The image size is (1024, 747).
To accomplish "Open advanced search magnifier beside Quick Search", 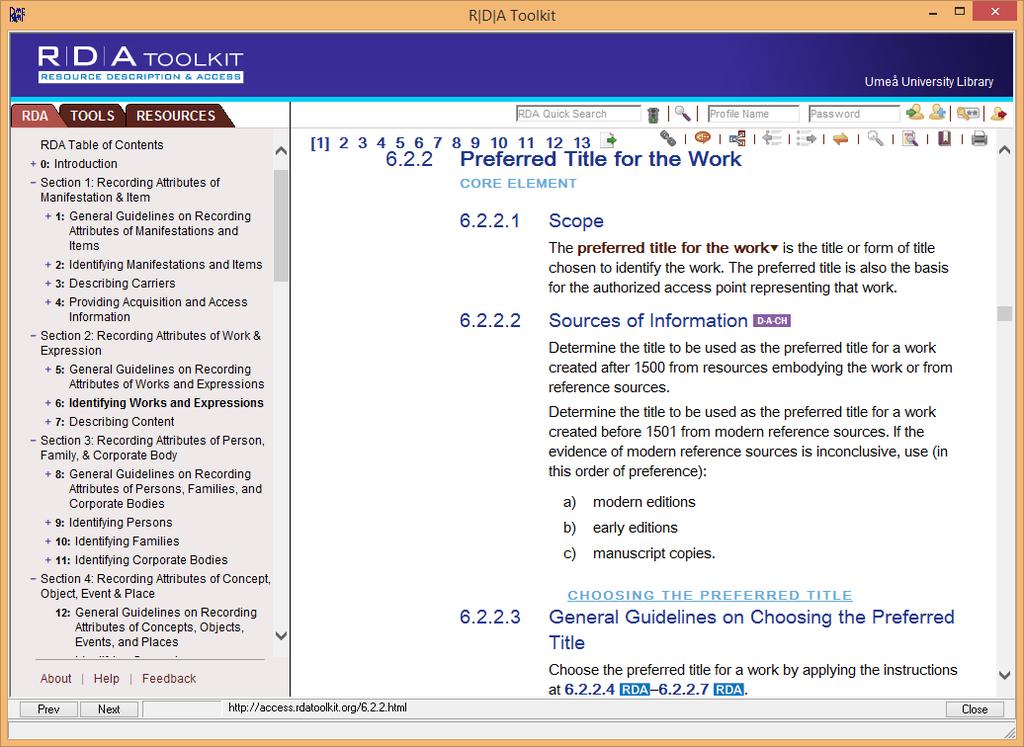I will [682, 114].
